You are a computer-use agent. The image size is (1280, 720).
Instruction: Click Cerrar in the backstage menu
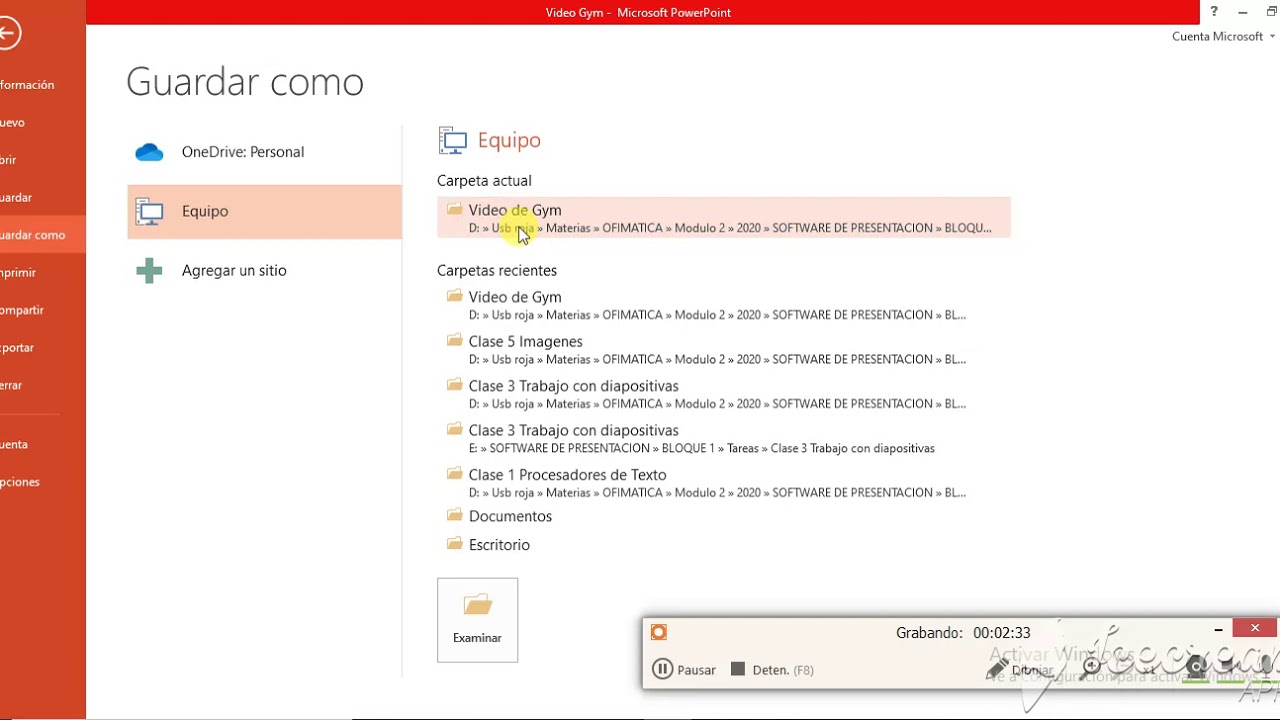click(43, 385)
